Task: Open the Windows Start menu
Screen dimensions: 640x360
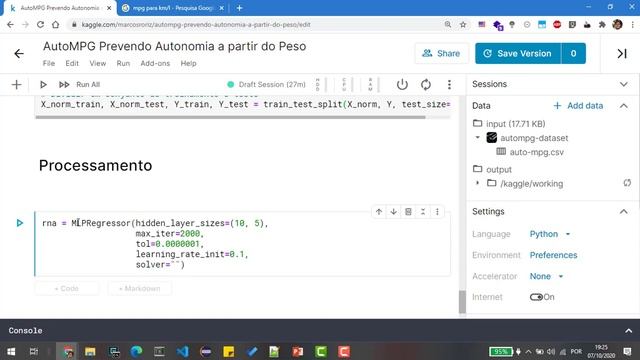Action: point(11,351)
